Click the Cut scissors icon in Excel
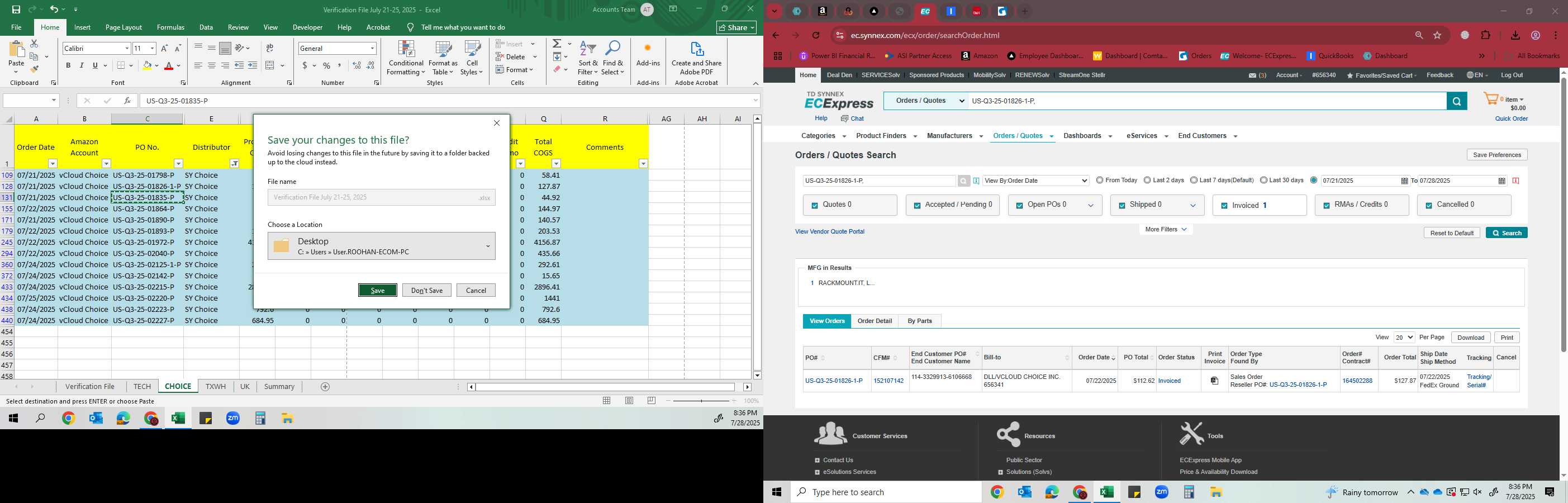Image resolution: width=1568 pixels, height=503 pixels. coord(34,44)
